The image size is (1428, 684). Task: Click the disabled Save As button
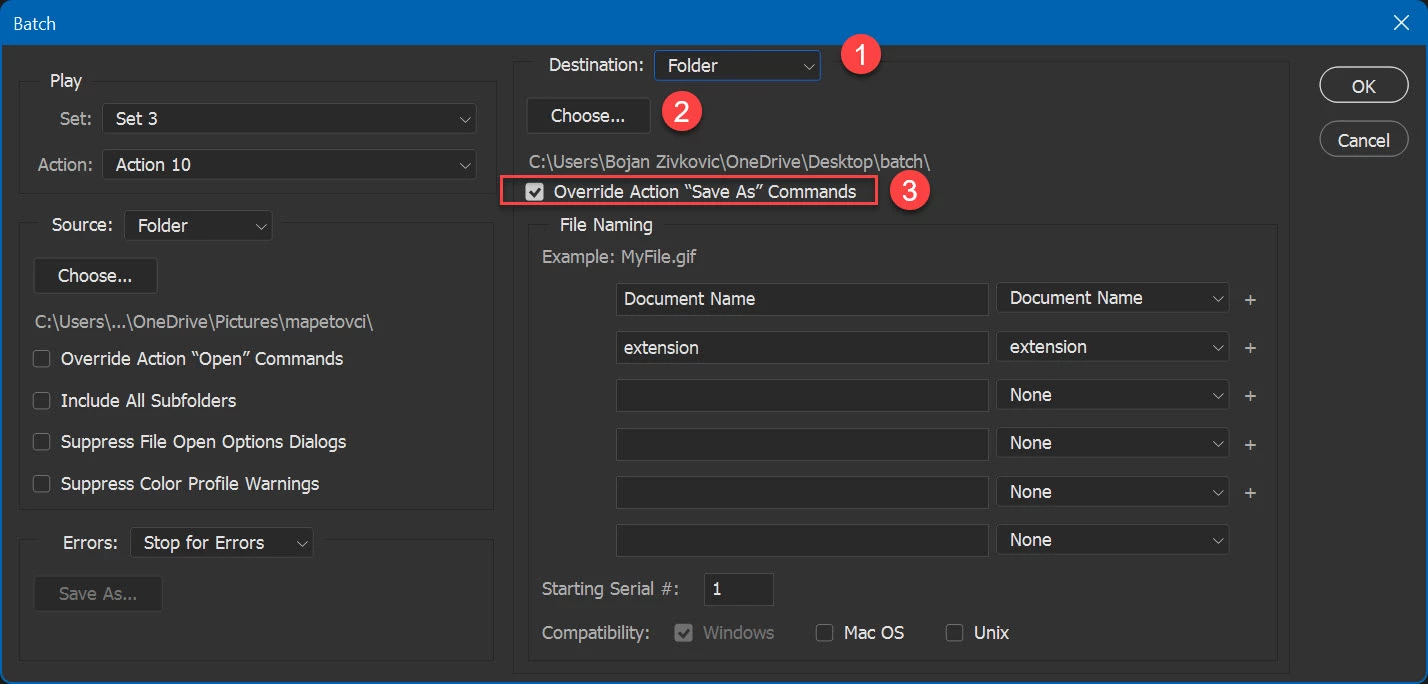[98, 594]
